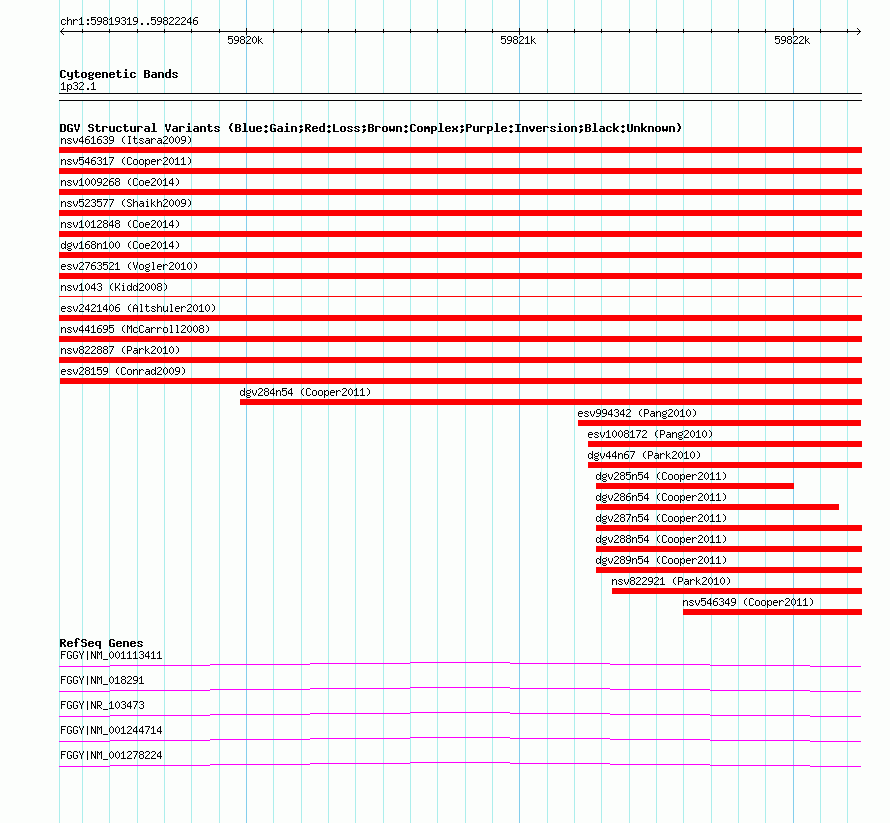This screenshot has width=890, height=823.
Task: Open variant nsv1043 (Kidd2008)
Action: tap(114, 287)
